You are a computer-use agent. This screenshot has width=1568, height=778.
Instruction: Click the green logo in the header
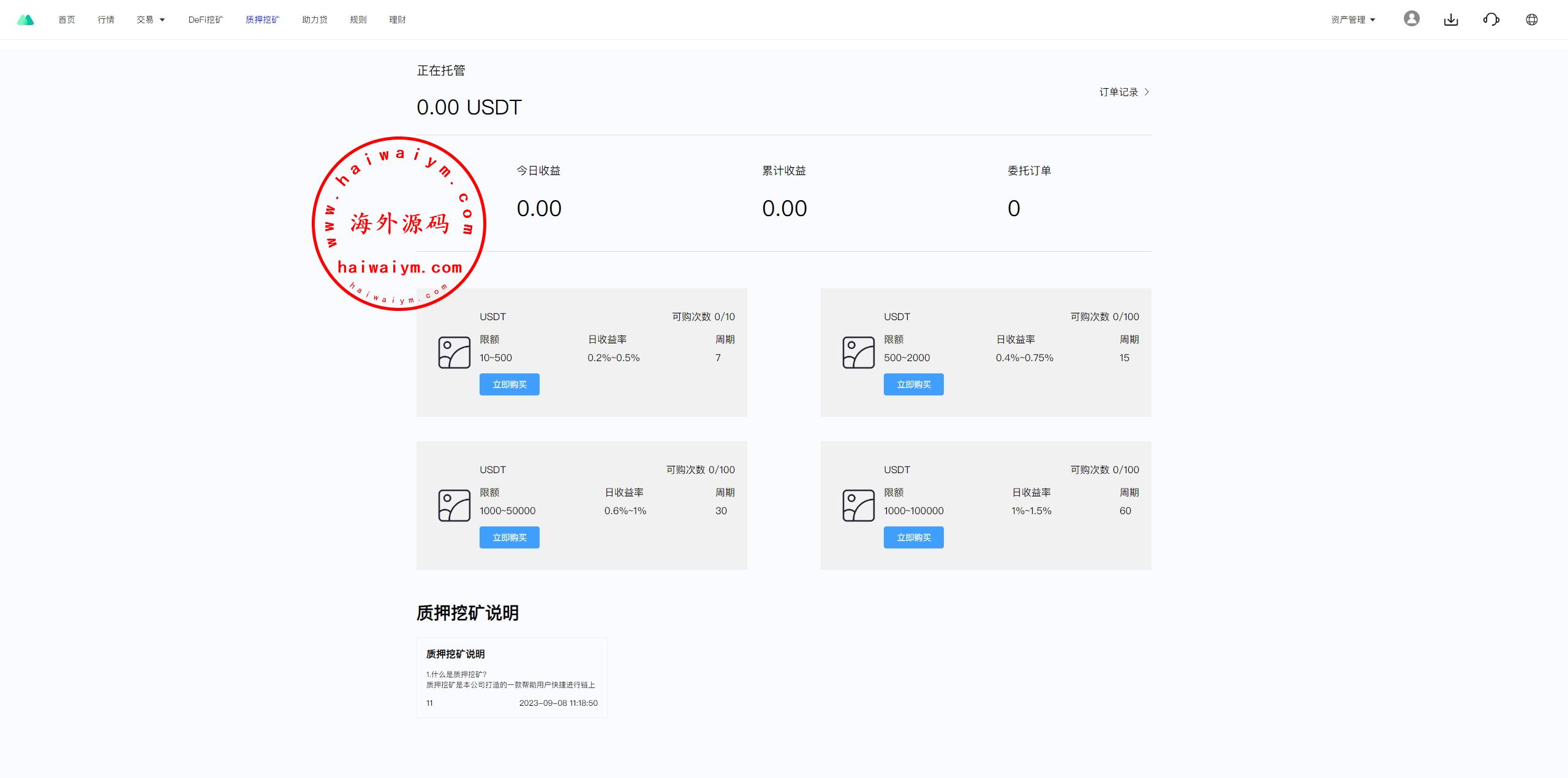[25, 20]
